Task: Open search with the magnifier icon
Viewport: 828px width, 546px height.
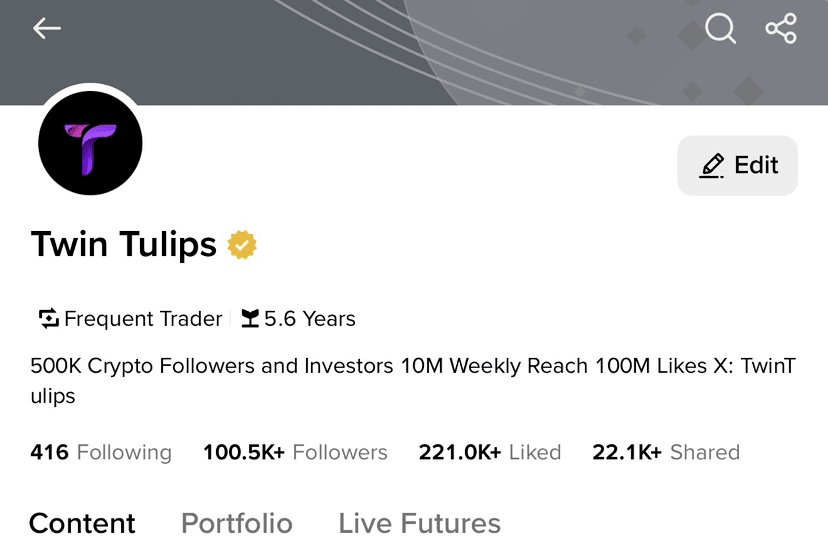Action: tap(720, 28)
